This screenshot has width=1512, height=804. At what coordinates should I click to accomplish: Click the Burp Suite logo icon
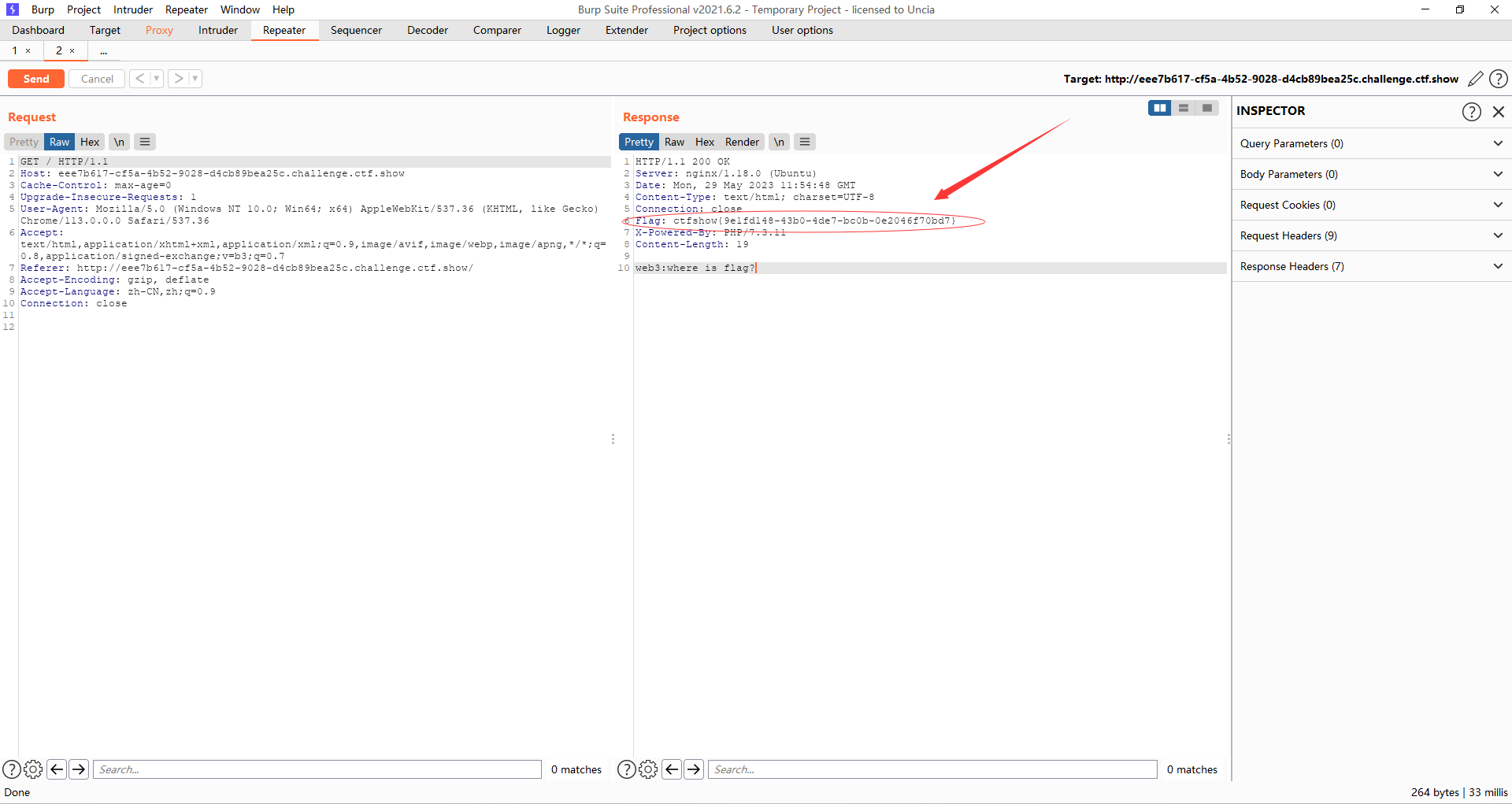[x=13, y=9]
